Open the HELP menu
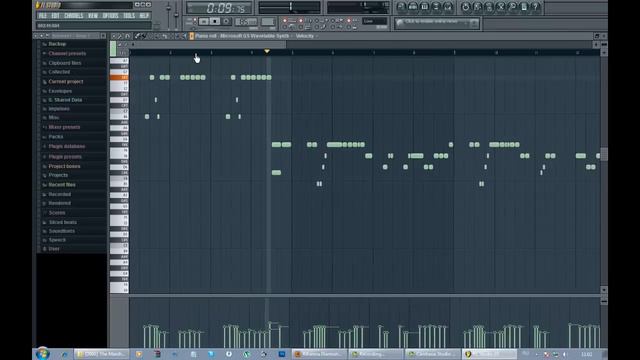The image size is (640, 360). 144,16
